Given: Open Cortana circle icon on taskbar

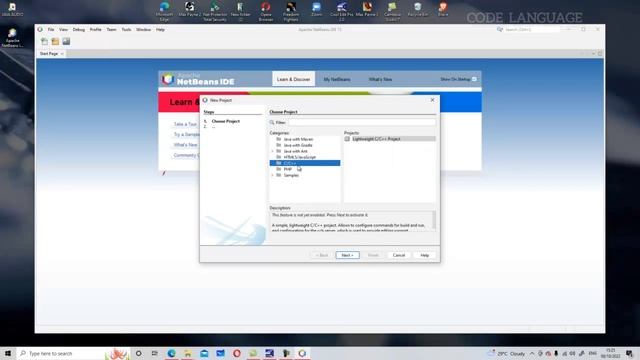Looking at the screenshot, I should pyautogui.click(x=138, y=353).
